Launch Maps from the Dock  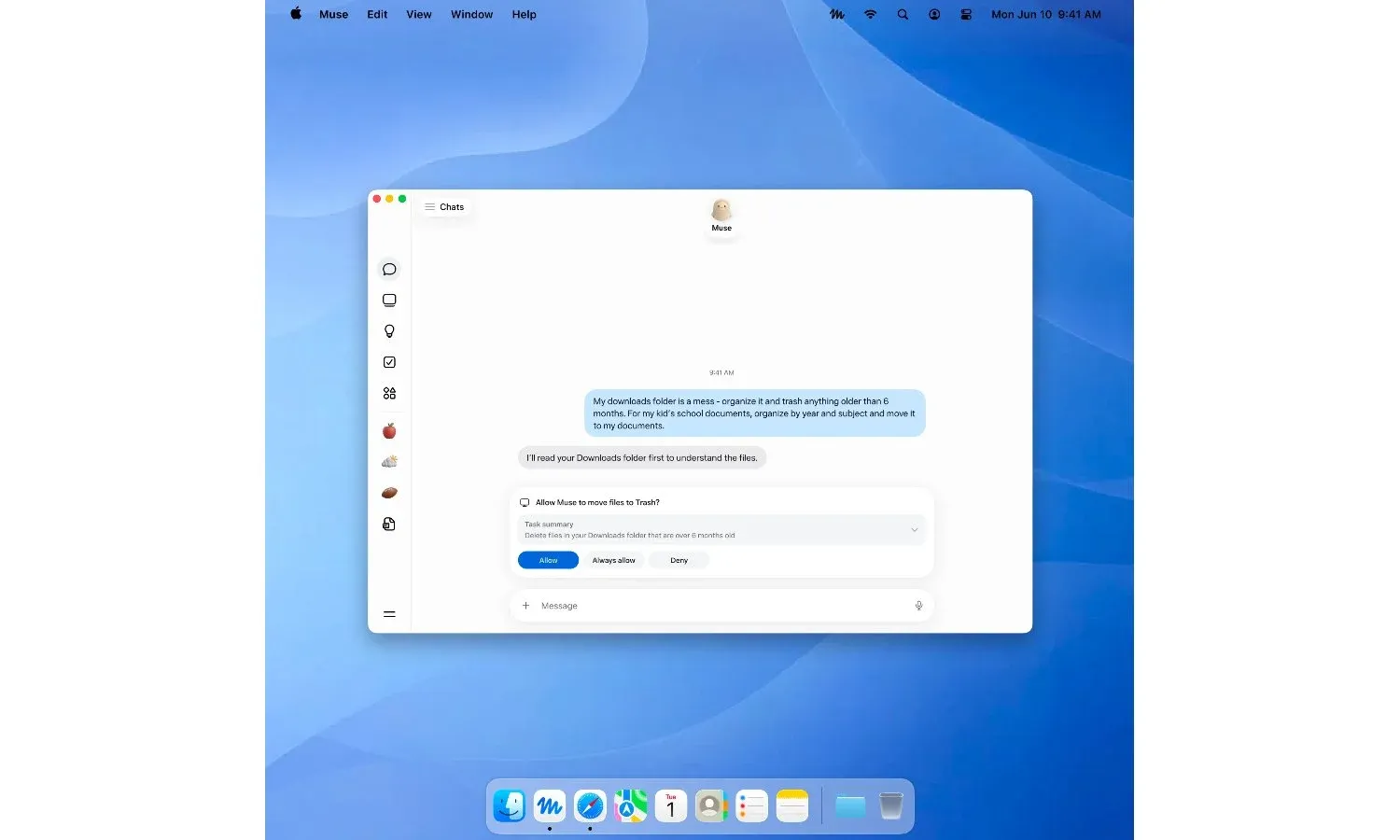point(631,805)
